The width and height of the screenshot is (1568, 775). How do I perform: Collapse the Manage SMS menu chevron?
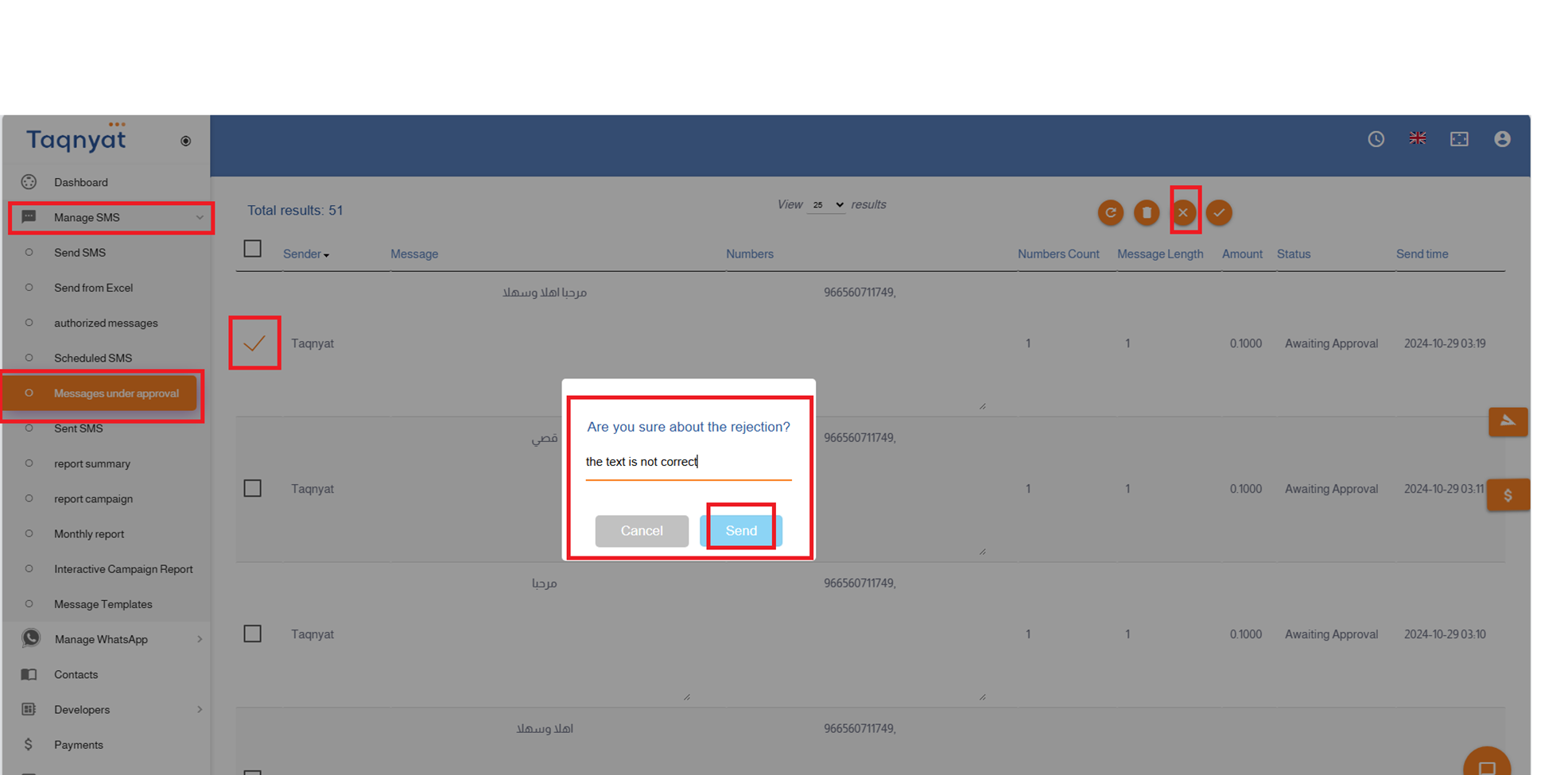[200, 217]
